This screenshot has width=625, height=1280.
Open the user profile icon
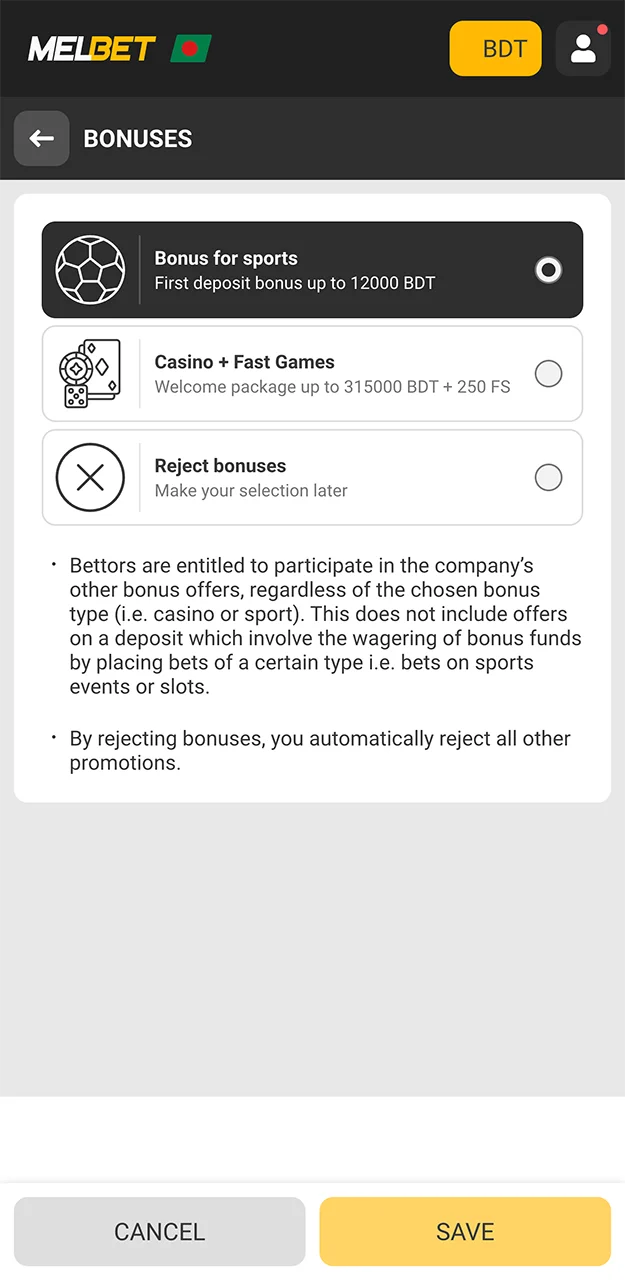click(x=583, y=48)
